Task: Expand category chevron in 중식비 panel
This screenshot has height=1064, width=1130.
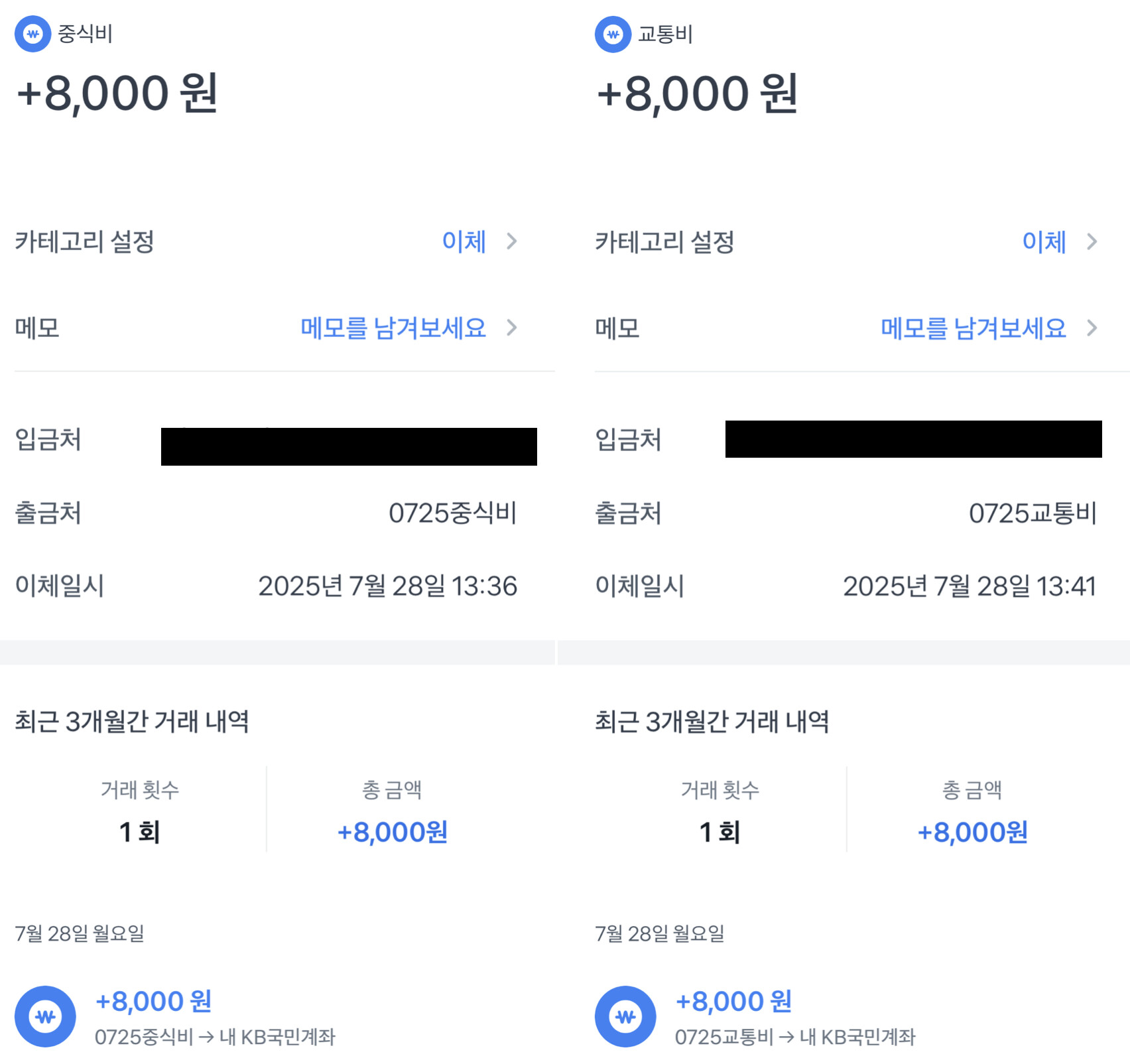Action: (x=511, y=241)
